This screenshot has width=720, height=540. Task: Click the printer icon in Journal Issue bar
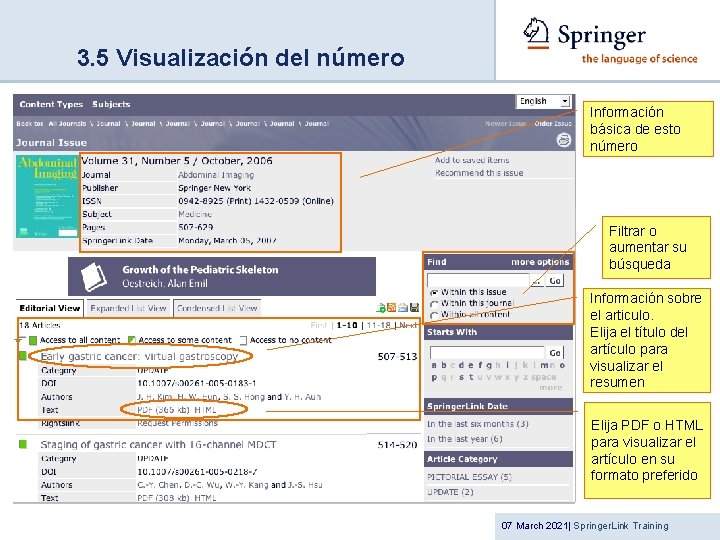563,140
